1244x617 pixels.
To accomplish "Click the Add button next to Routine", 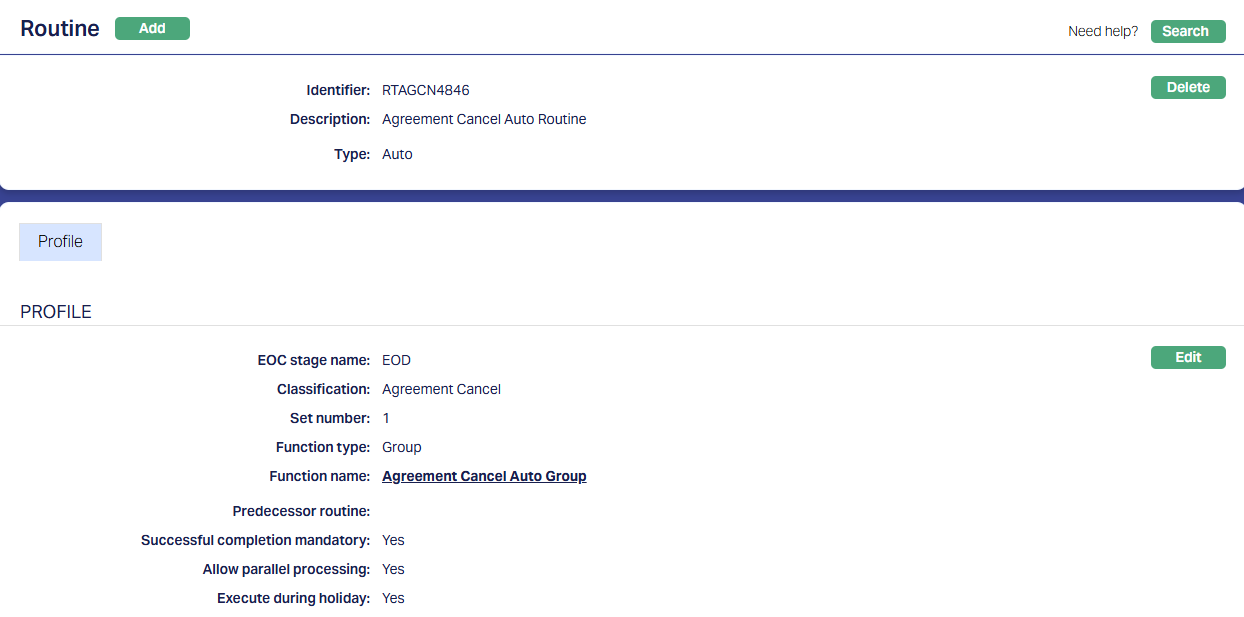I will [x=152, y=29].
